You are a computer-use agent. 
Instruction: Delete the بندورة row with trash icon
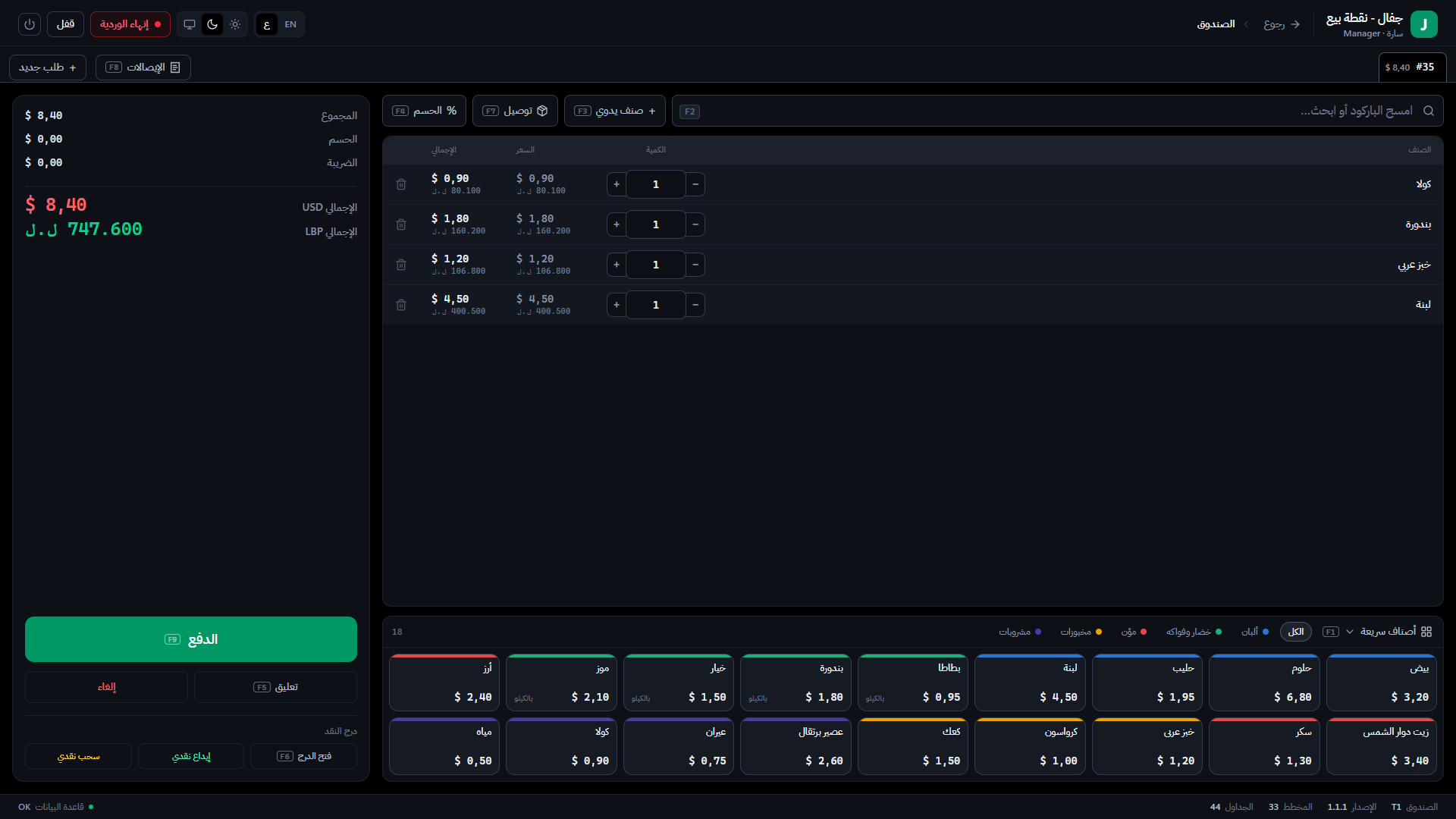tap(401, 224)
